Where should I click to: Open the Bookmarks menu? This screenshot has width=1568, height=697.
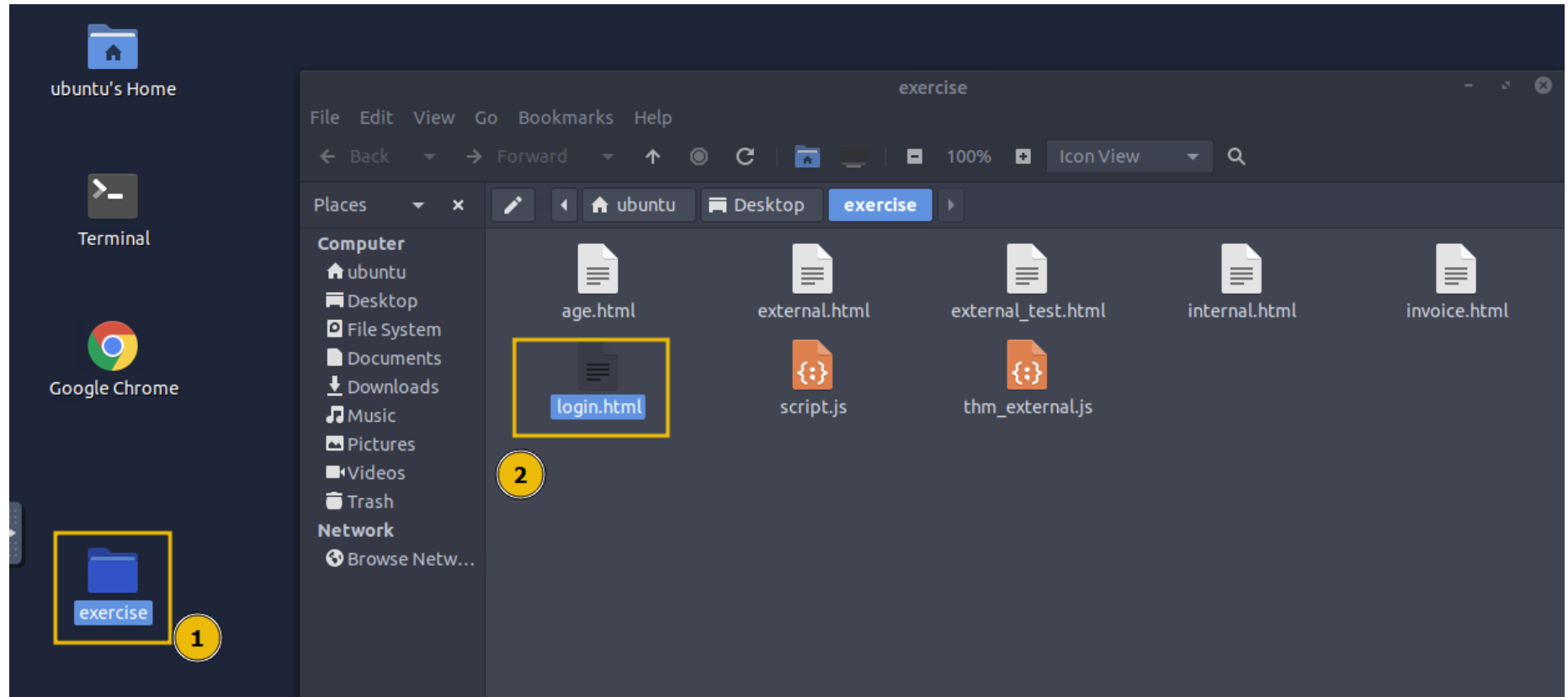[566, 118]
